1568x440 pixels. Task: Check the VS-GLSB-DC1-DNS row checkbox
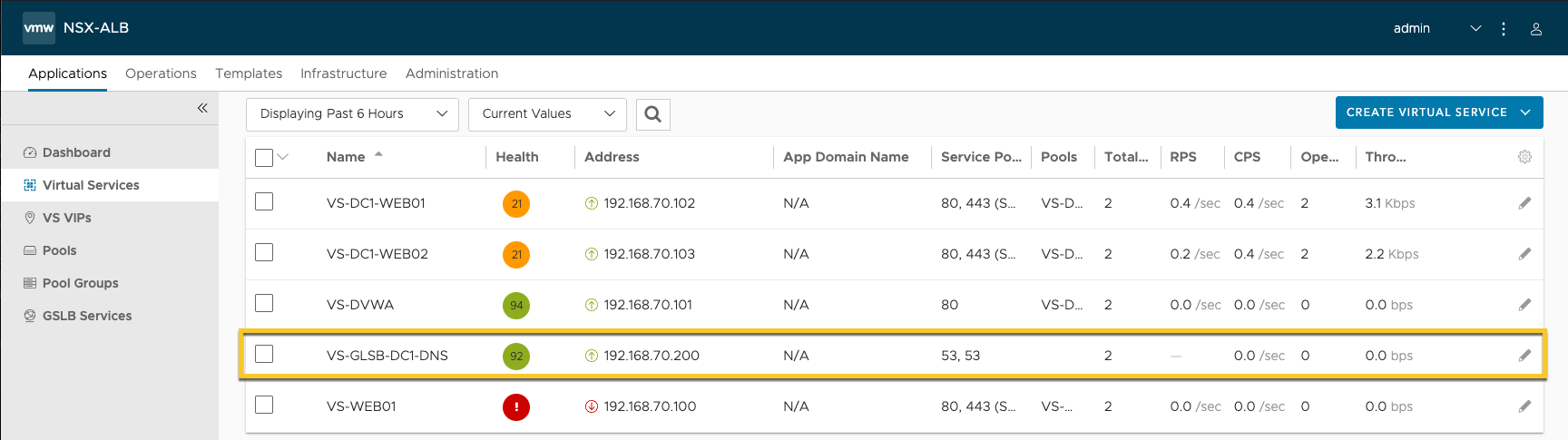[x=264, y=354]
